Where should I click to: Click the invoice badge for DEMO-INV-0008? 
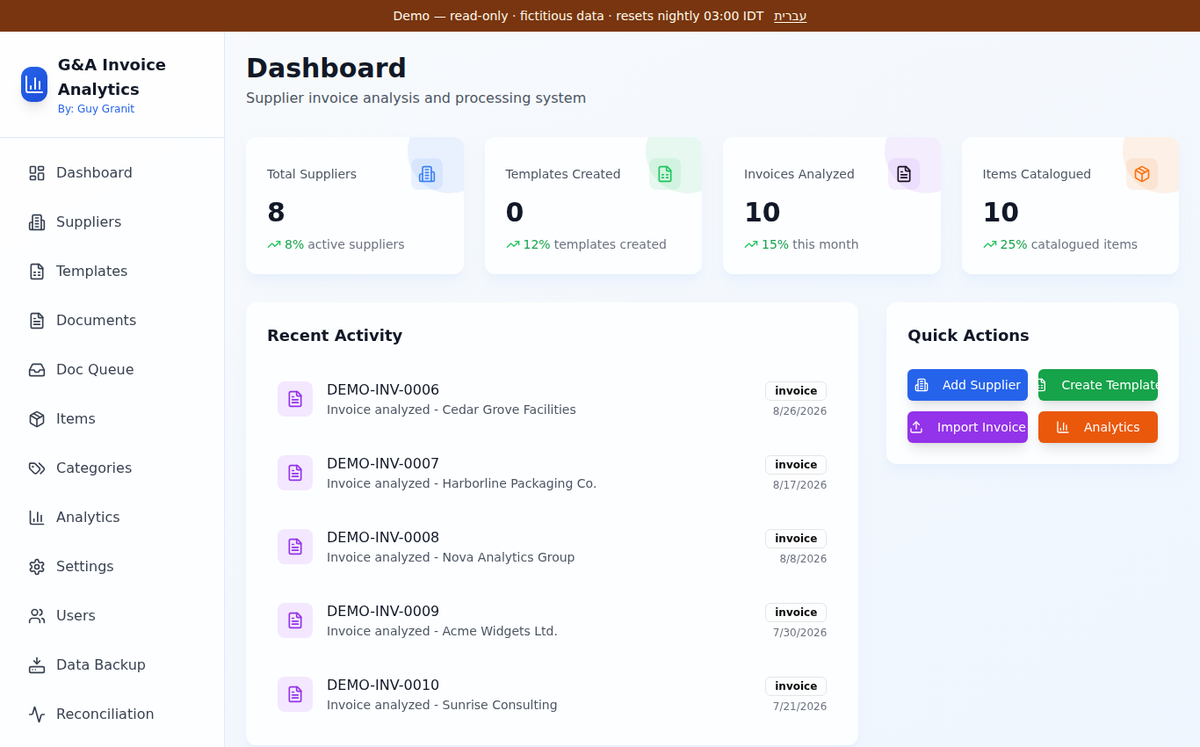[x=796, y=539]
